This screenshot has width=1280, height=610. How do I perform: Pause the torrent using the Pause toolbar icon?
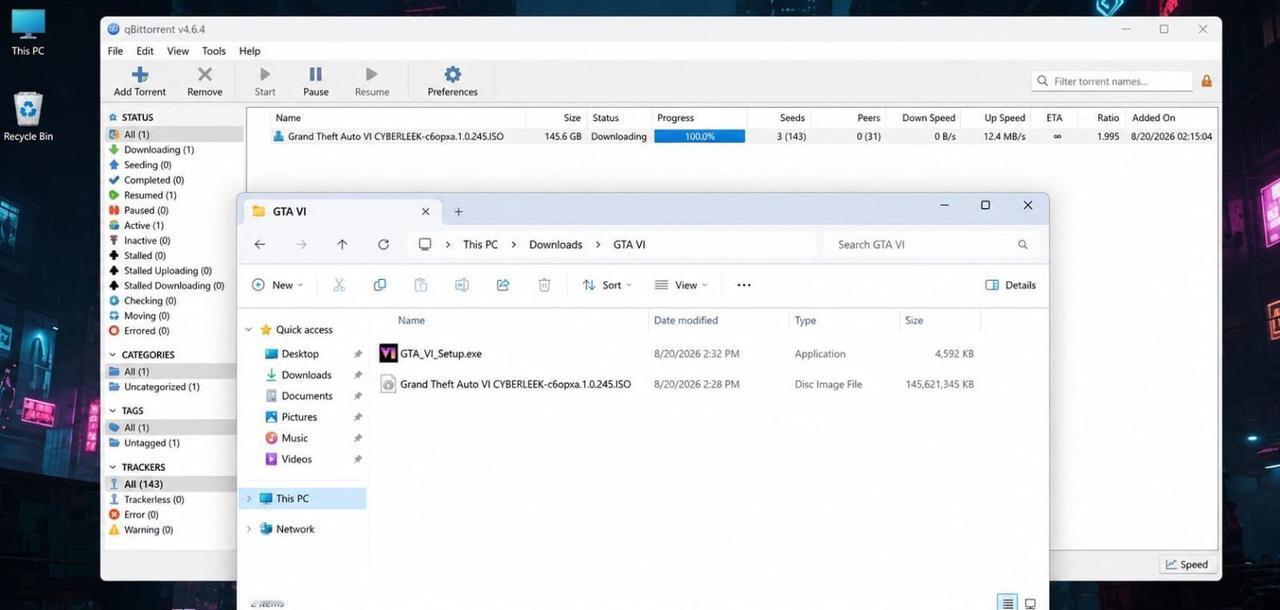(316, 75)
